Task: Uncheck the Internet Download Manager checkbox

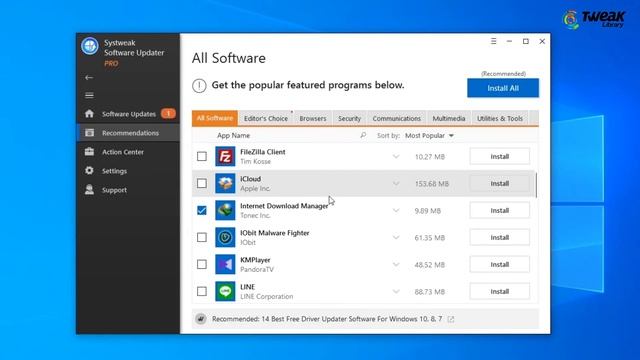Action: pos(202,210)
